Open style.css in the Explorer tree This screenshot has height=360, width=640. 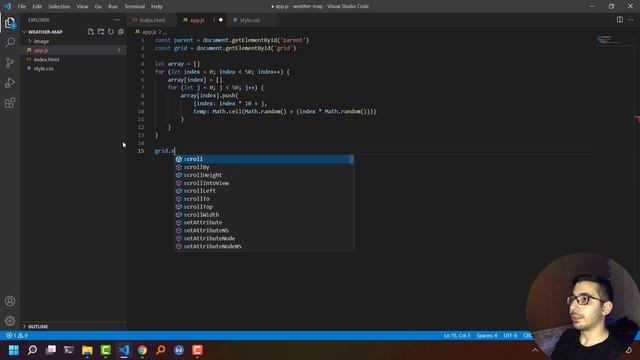[x=73, y=69]
